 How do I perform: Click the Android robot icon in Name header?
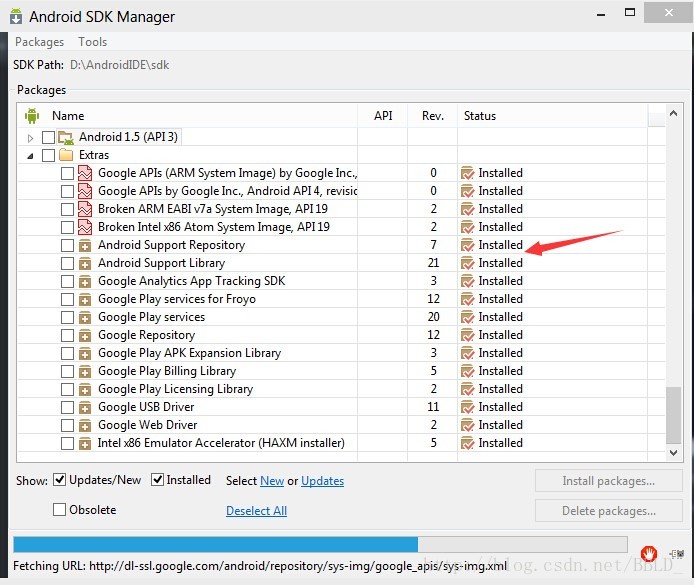[x=32, y=115]
